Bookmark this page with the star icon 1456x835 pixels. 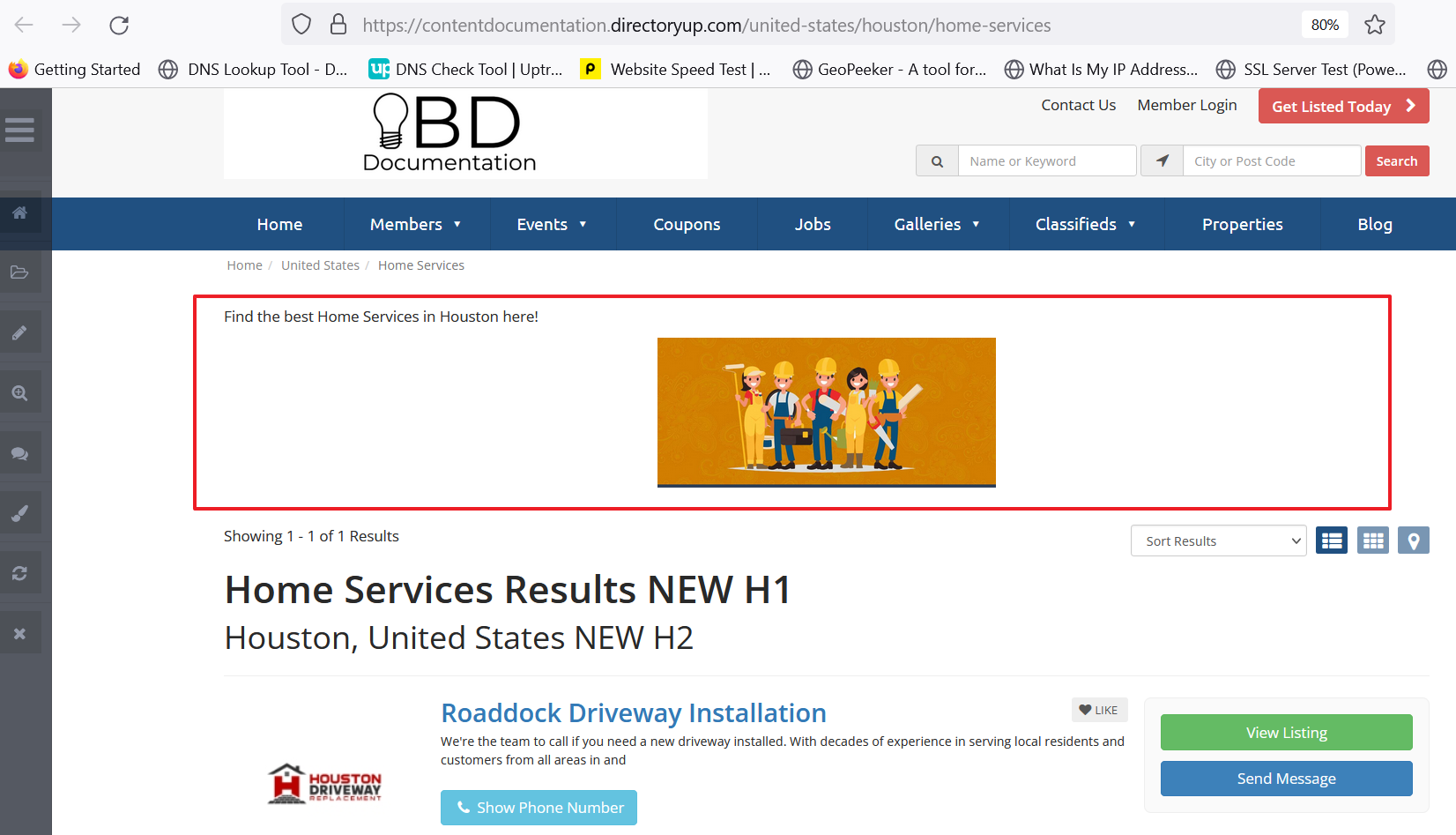(x=1375, y=25)
